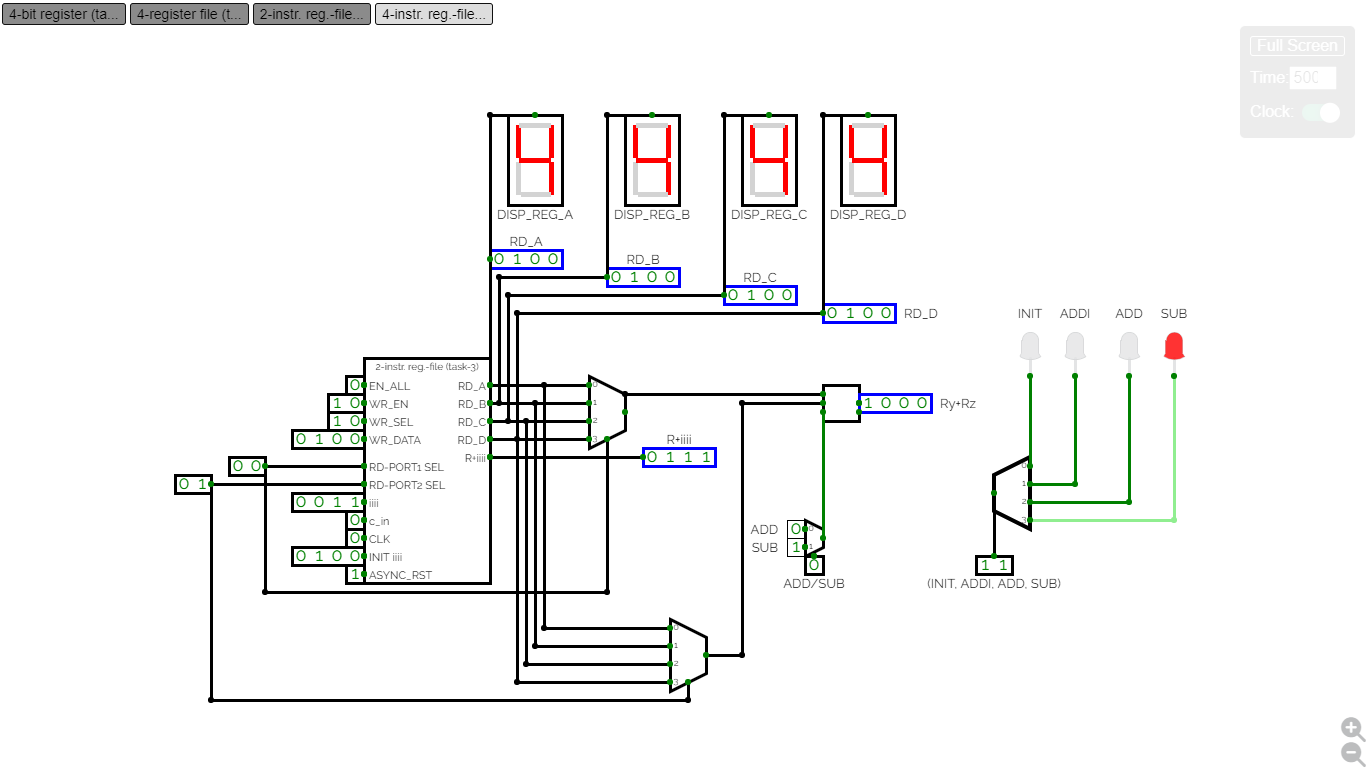The image size is (1366, 768).
Task: Click the INIT LED indicator
Action: click(x=1030, y=347)
